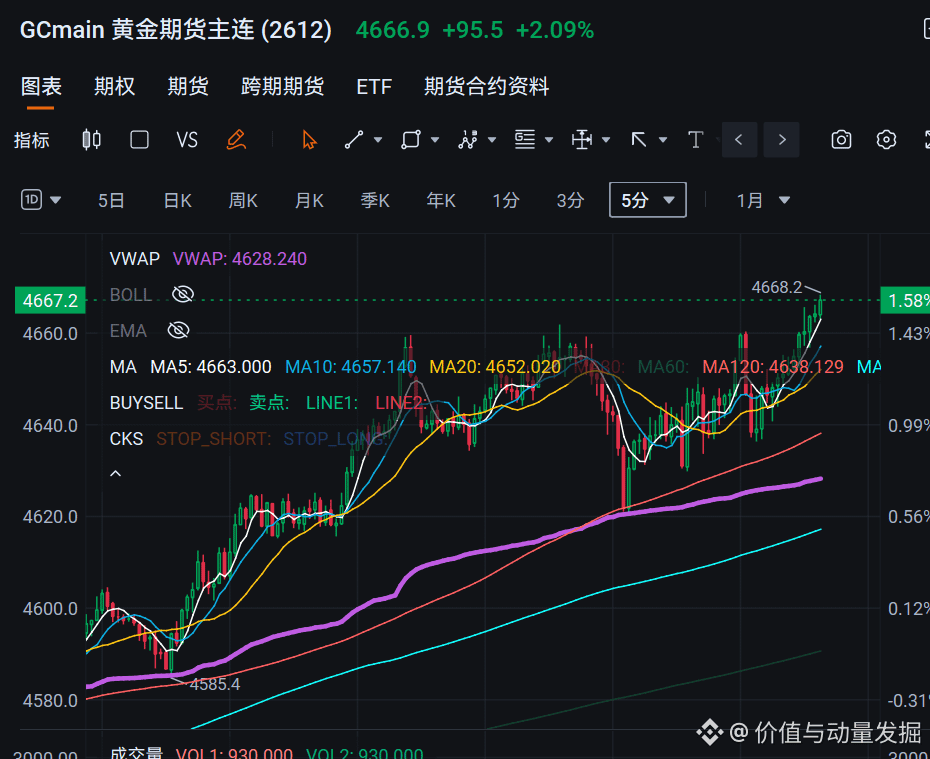
Task: Click the toolbar next arrow button
Action: pos(782,140)
